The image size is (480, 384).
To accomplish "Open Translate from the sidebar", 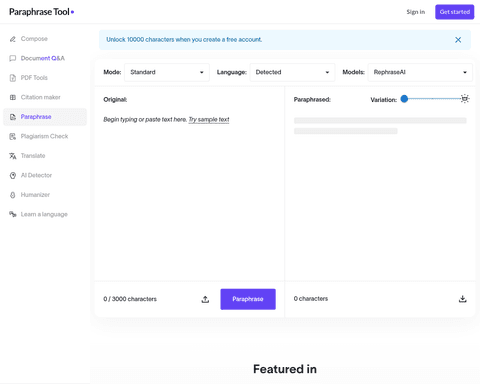I will point(33,156).
